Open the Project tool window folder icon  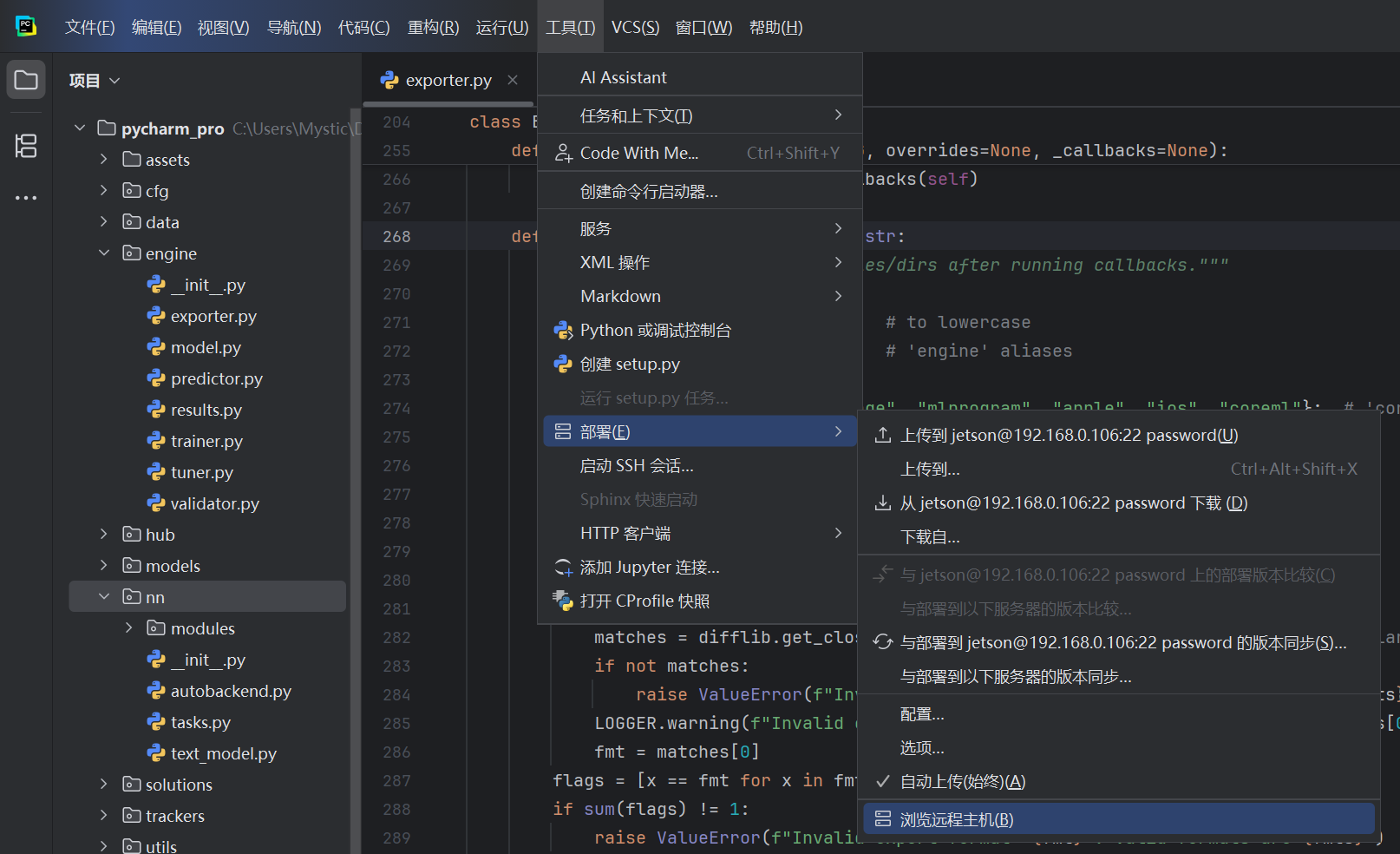coord(26,80)
